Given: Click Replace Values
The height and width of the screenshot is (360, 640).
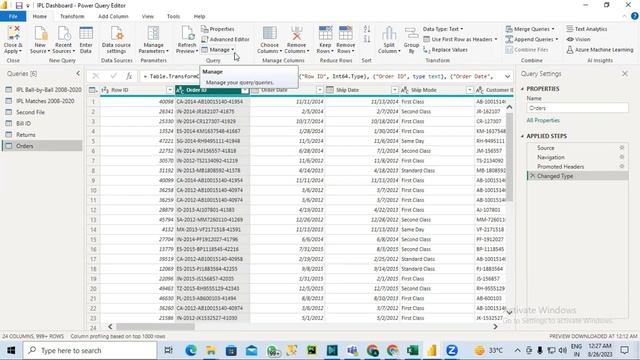Looking at the screenshot, I should (446, 49).
